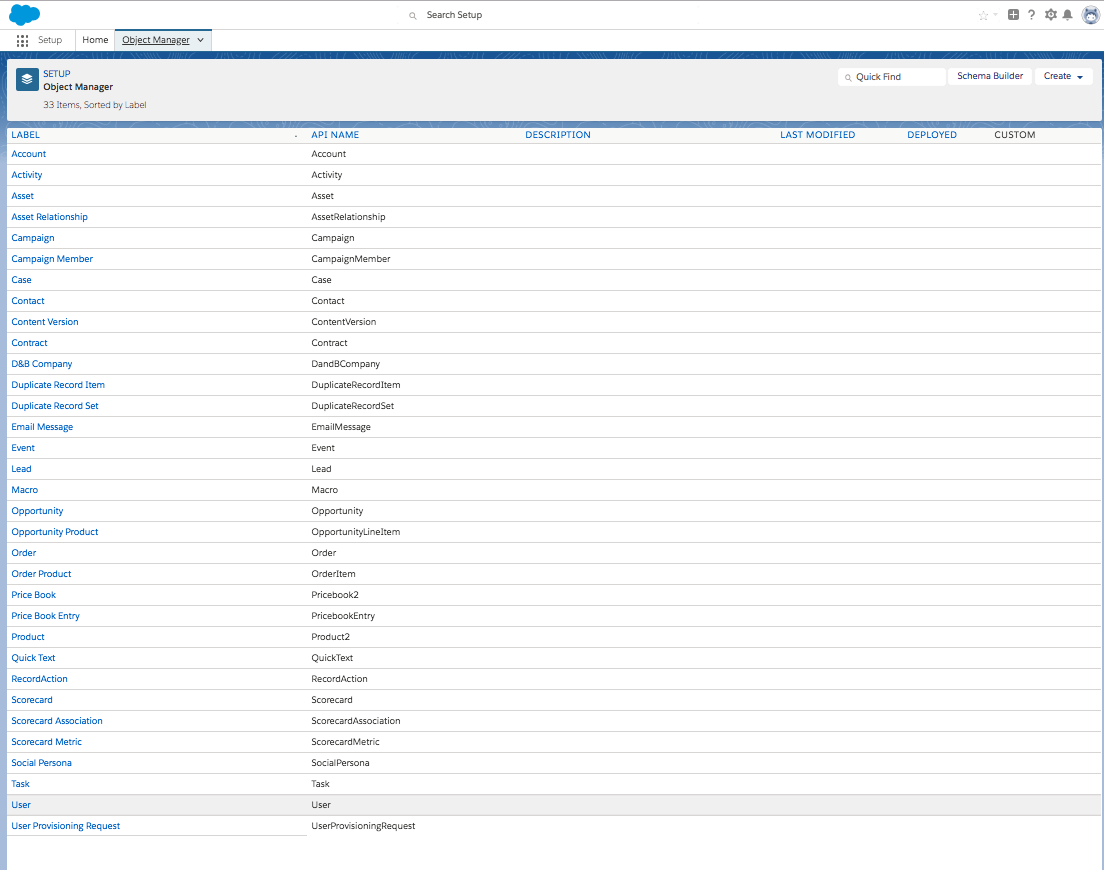This screenshot has height=870, width=1104.
Task: Open the Contract object
Action: 30,343
